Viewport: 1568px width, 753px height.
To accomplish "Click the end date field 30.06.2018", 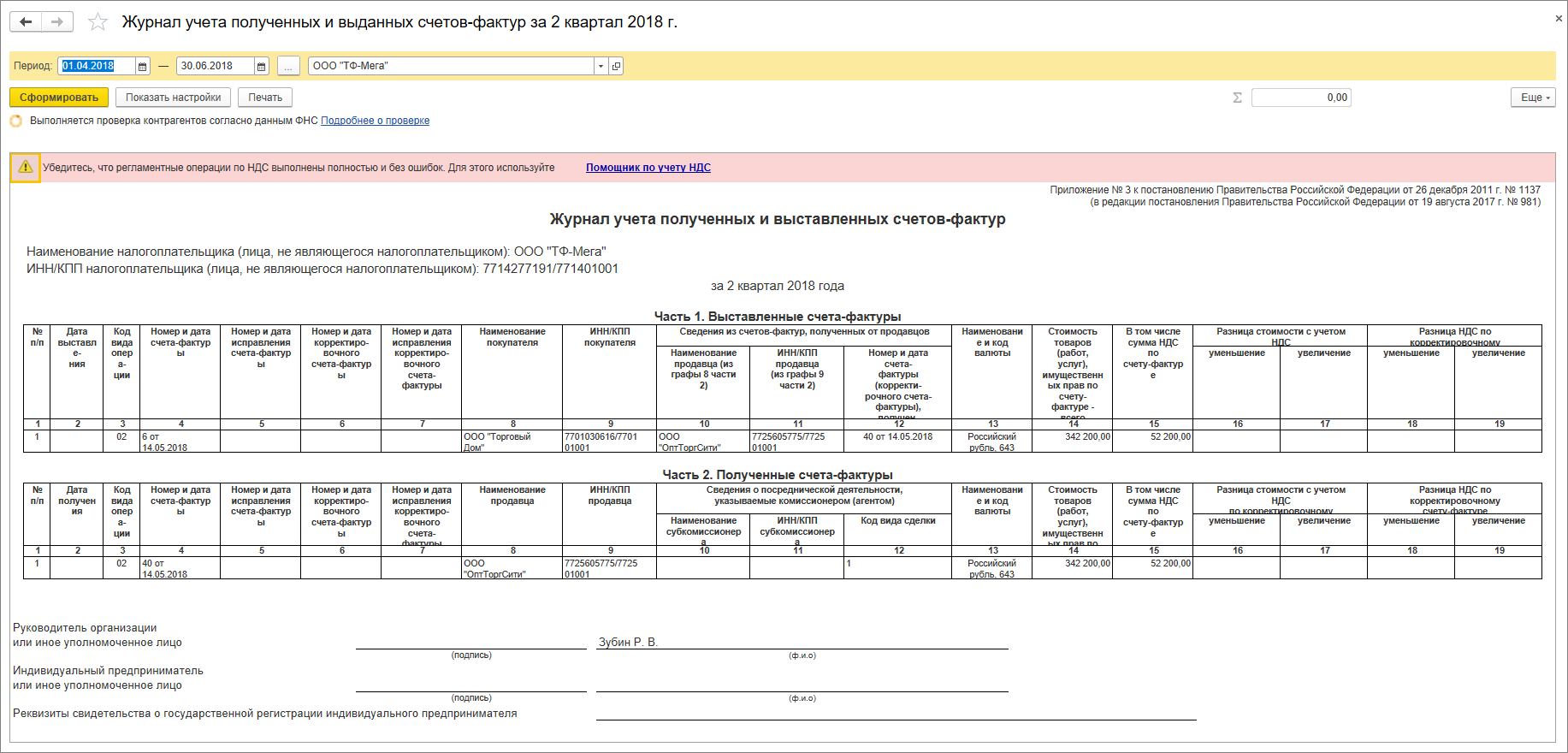I will coord(216,66).
